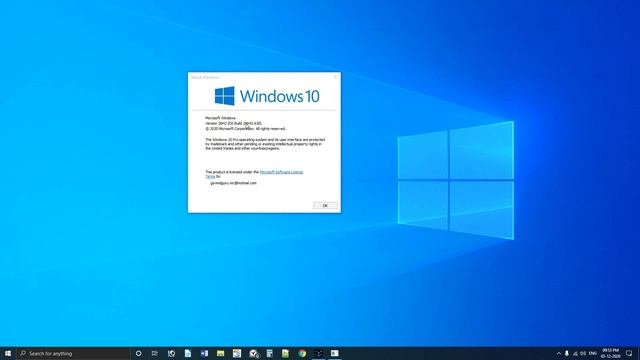Image resolution: width=640 pixels, height=360 pixels.
Task: Click the microphone tray icon
Action: pyautogui.click(x=567, y=353)
